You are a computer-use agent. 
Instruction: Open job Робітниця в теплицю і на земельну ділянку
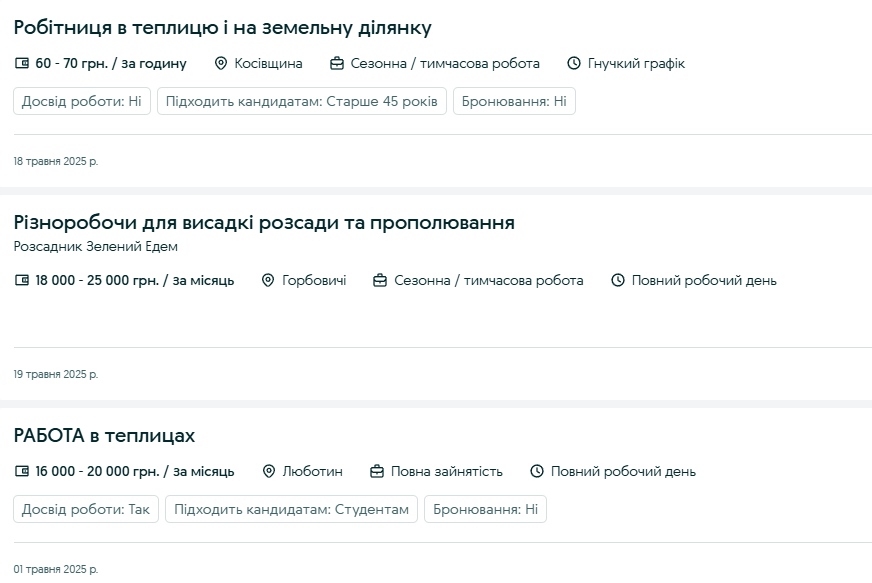point(222,28)
